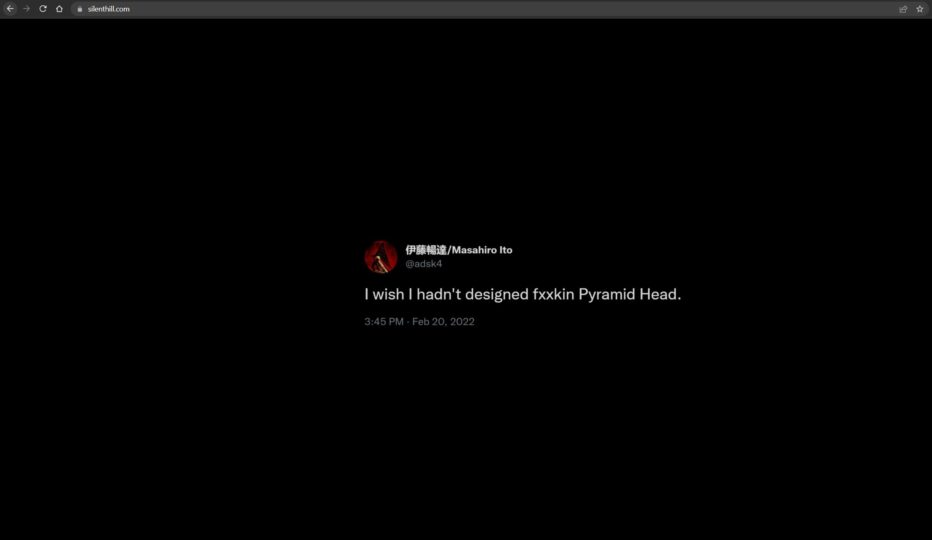Click the display name Masahiro Ito
Screen dimensions: 932x540
point(459,250)
